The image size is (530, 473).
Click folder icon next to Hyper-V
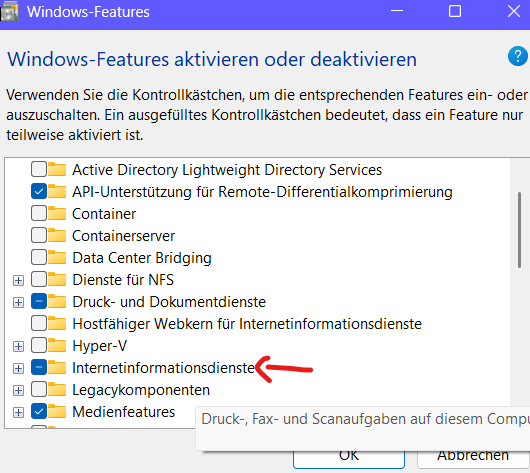point(57,346)
